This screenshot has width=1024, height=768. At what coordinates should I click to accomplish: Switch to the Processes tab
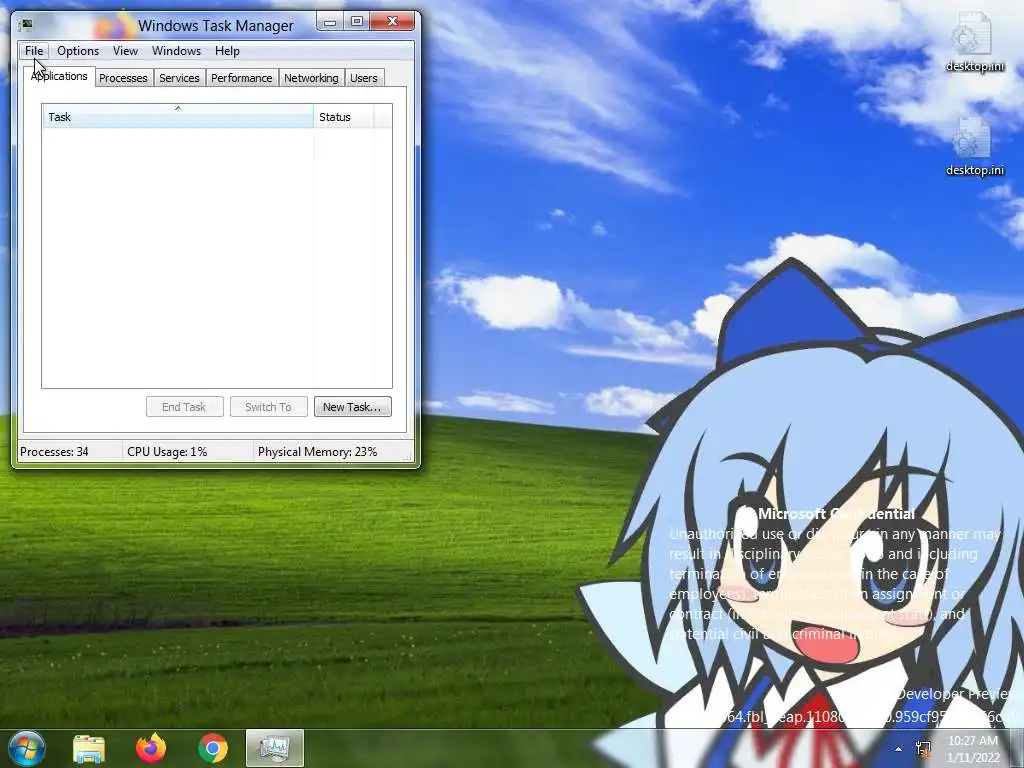pos(123,78)
